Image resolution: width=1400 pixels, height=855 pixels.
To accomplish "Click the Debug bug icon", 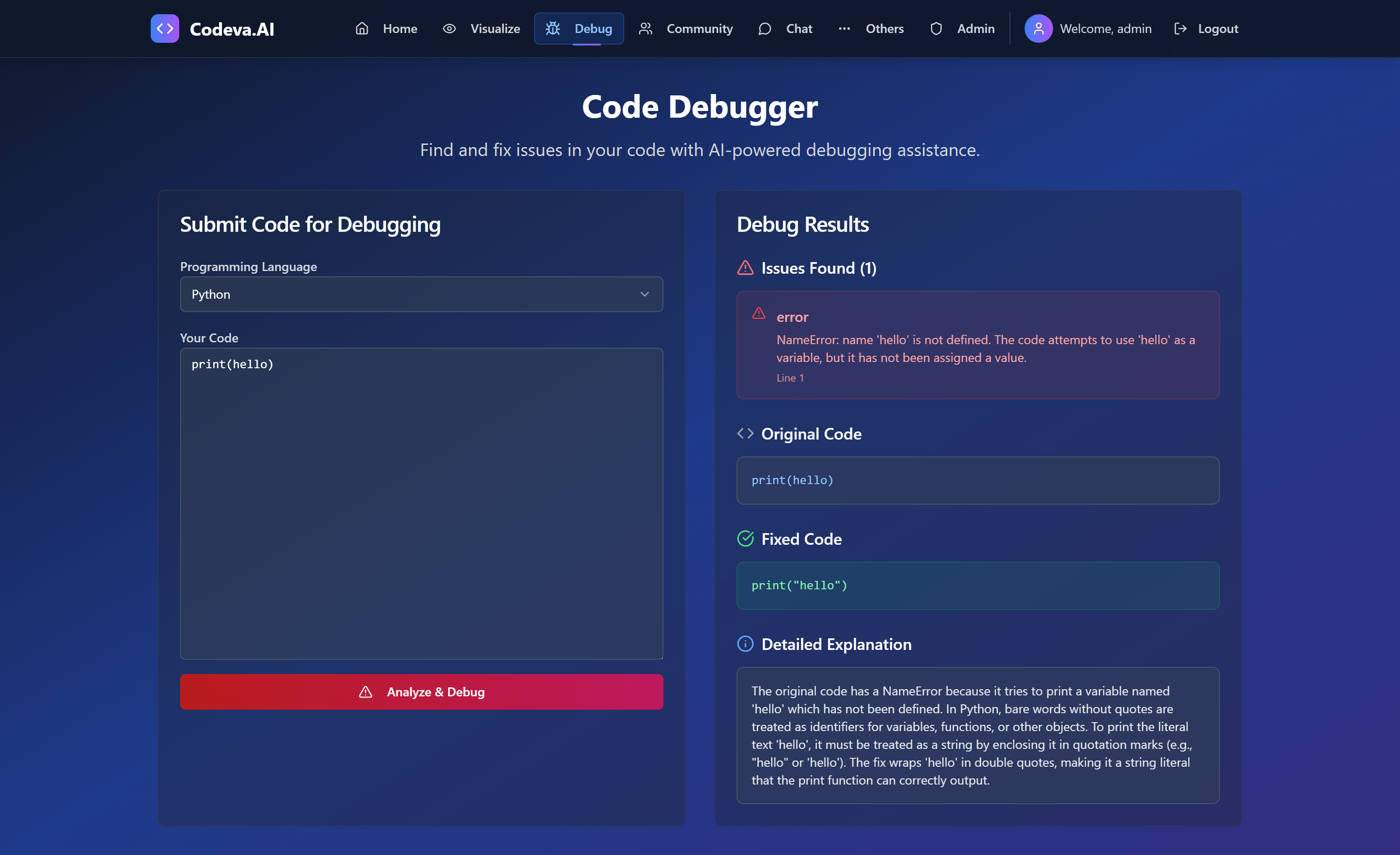I will [552, 29].
